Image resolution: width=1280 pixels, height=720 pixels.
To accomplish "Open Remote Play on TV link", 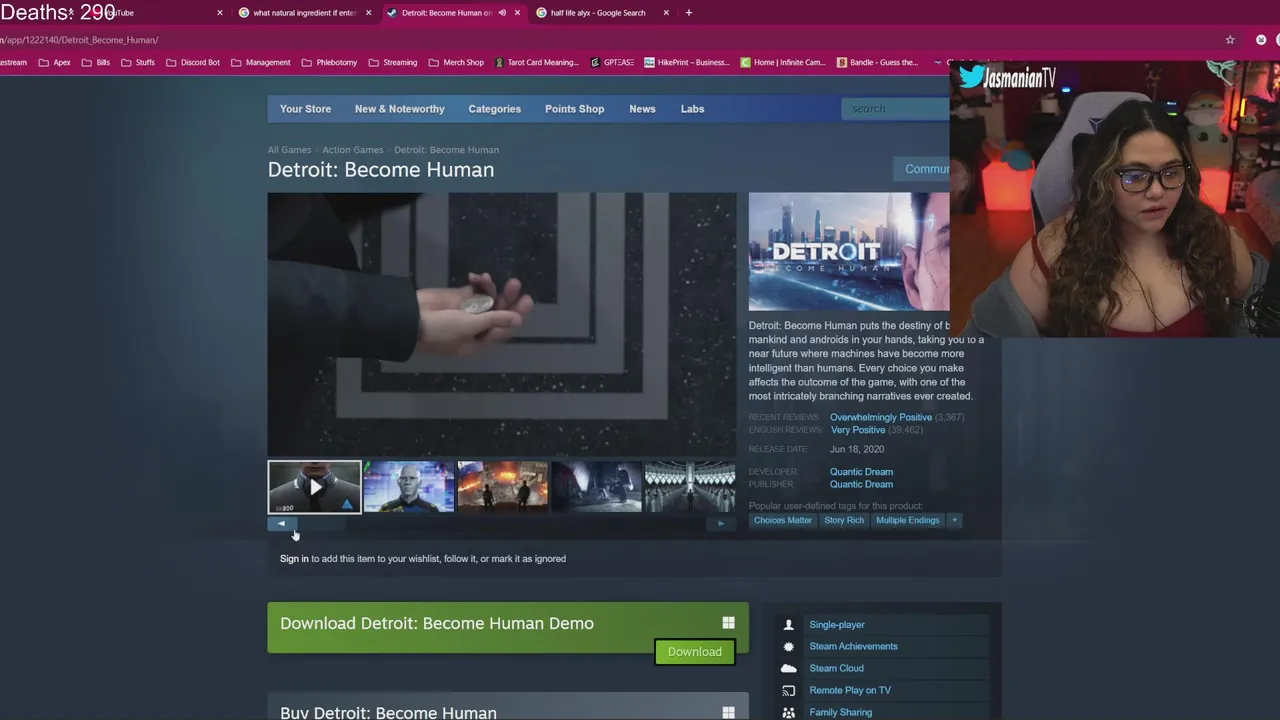I will tap(850, 691).
